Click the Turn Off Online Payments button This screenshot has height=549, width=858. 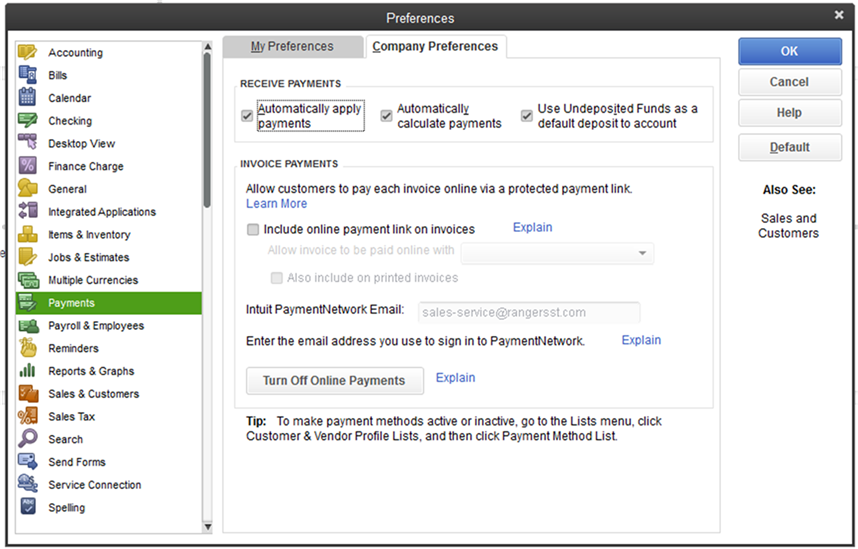pyautogui.click(x=334, y=380)
